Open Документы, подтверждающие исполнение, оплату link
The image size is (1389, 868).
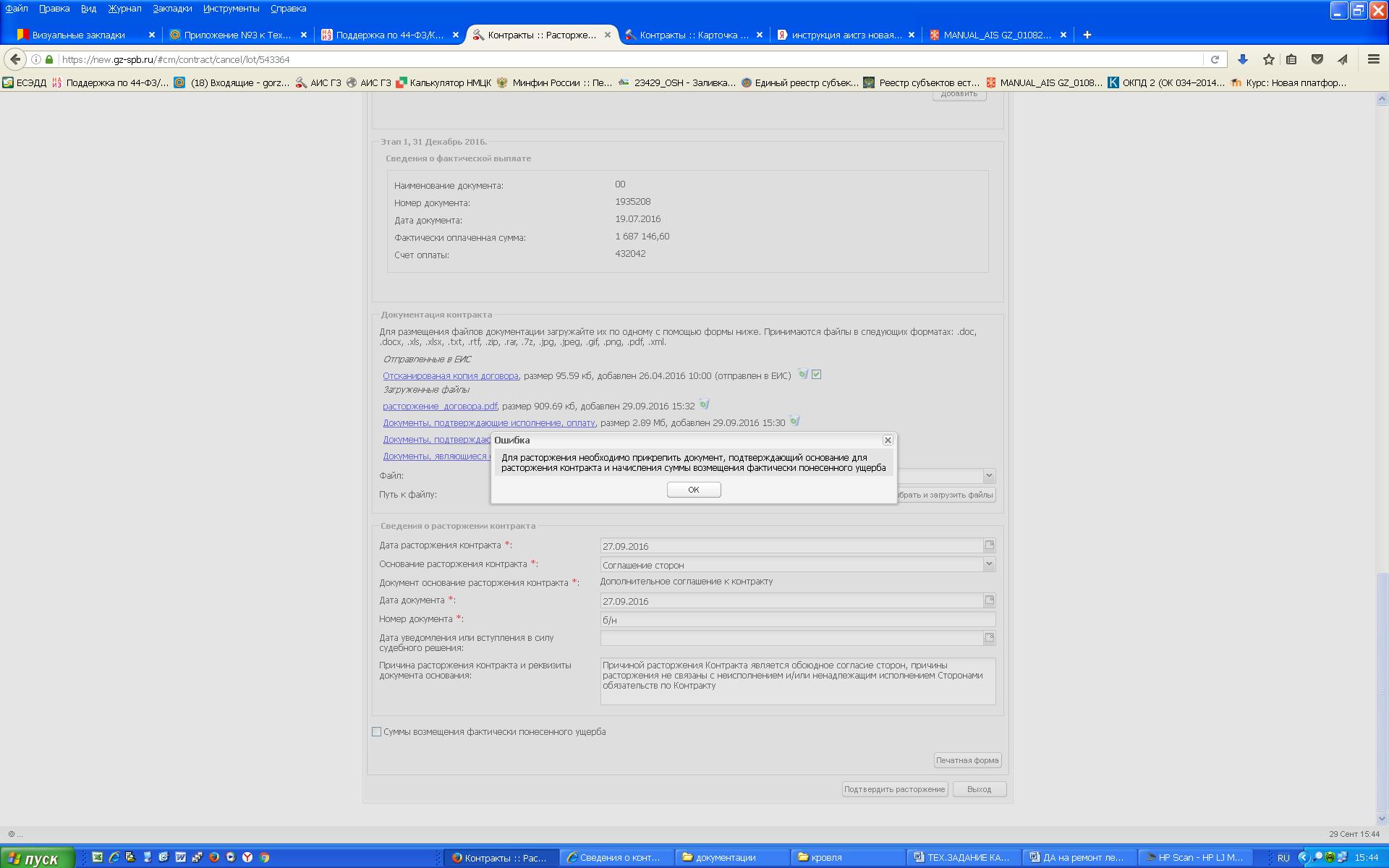489,423
